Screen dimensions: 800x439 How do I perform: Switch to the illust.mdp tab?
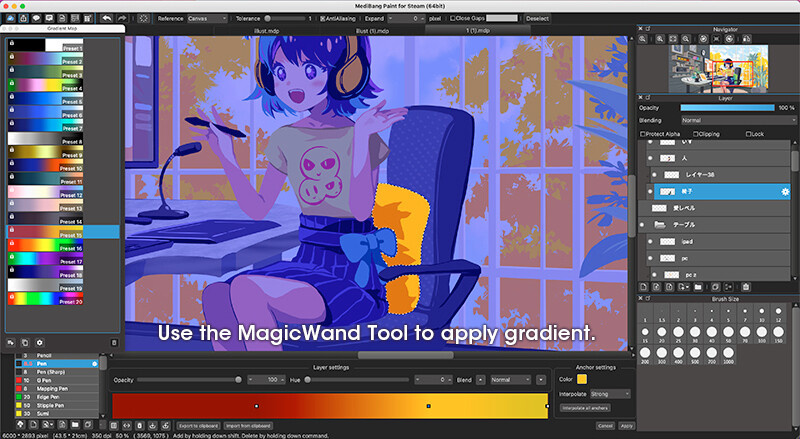coord(266,31)
